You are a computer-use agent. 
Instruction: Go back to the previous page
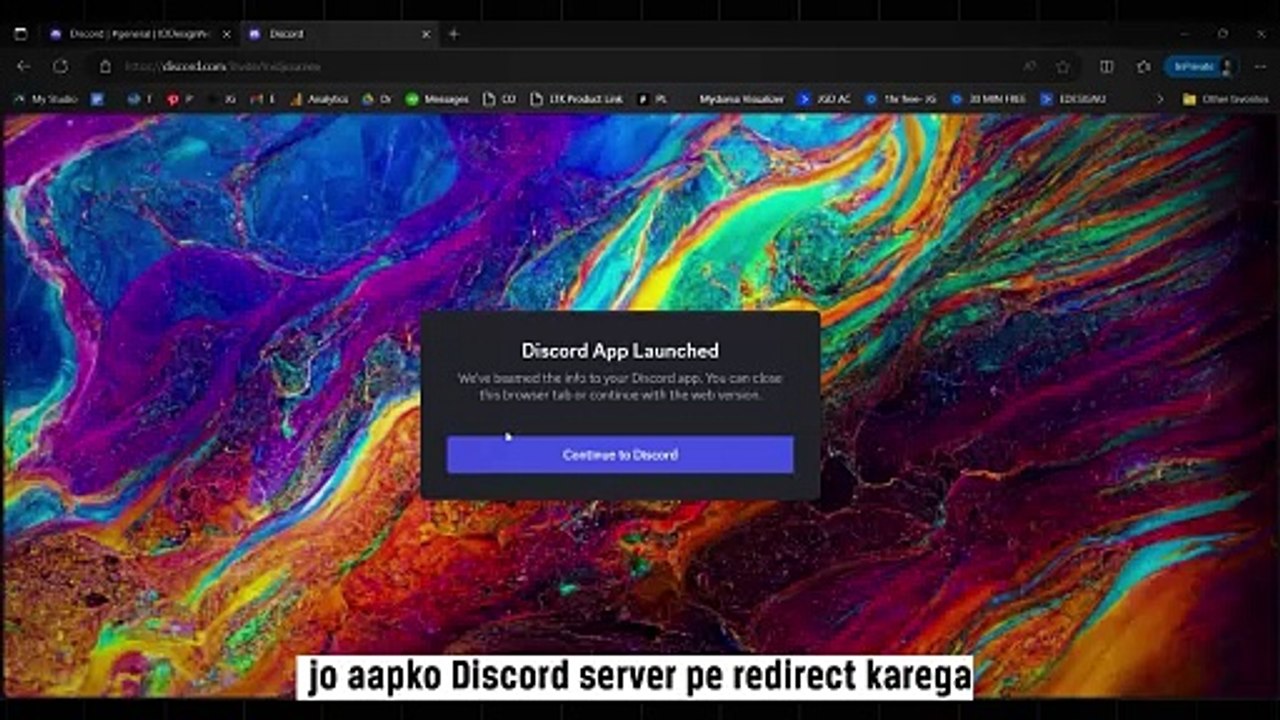(x=24, y=67)
